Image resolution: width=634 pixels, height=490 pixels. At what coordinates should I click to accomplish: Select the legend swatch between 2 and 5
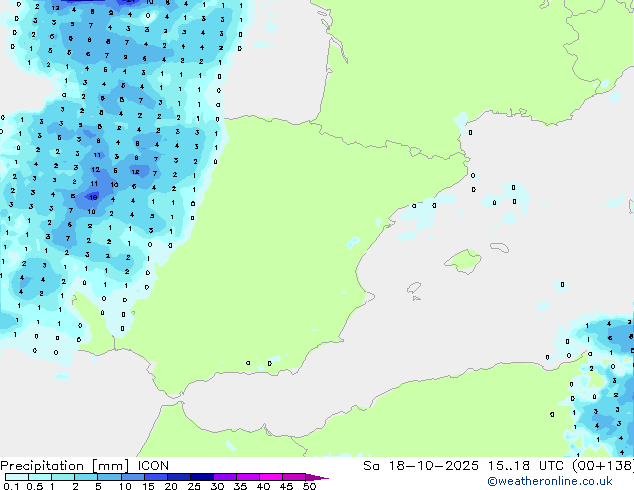click(86, 477)
